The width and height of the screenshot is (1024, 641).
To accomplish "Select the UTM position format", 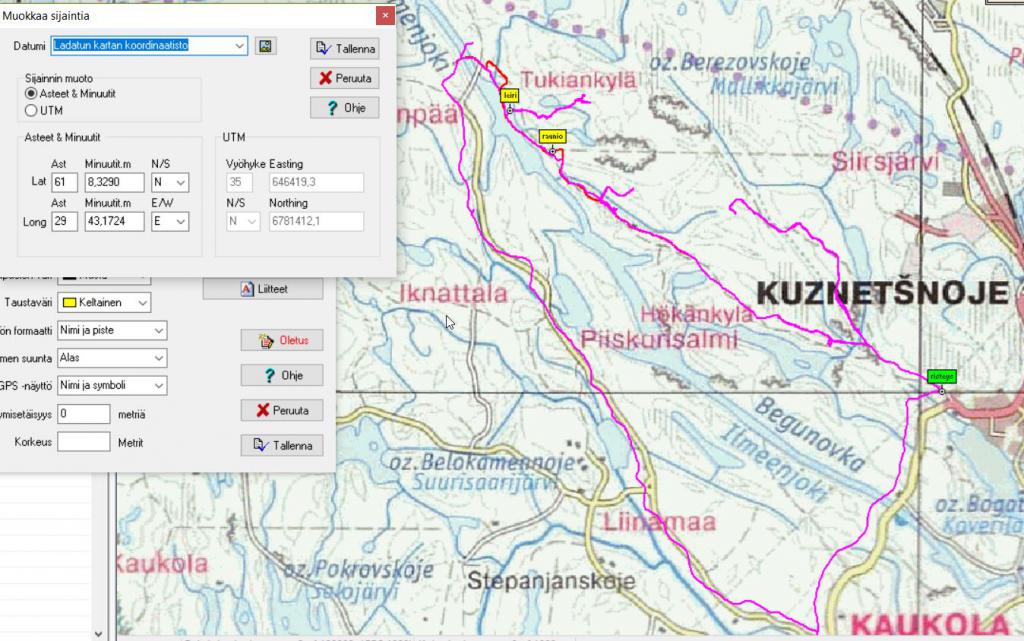I will [x=31, y=111].
